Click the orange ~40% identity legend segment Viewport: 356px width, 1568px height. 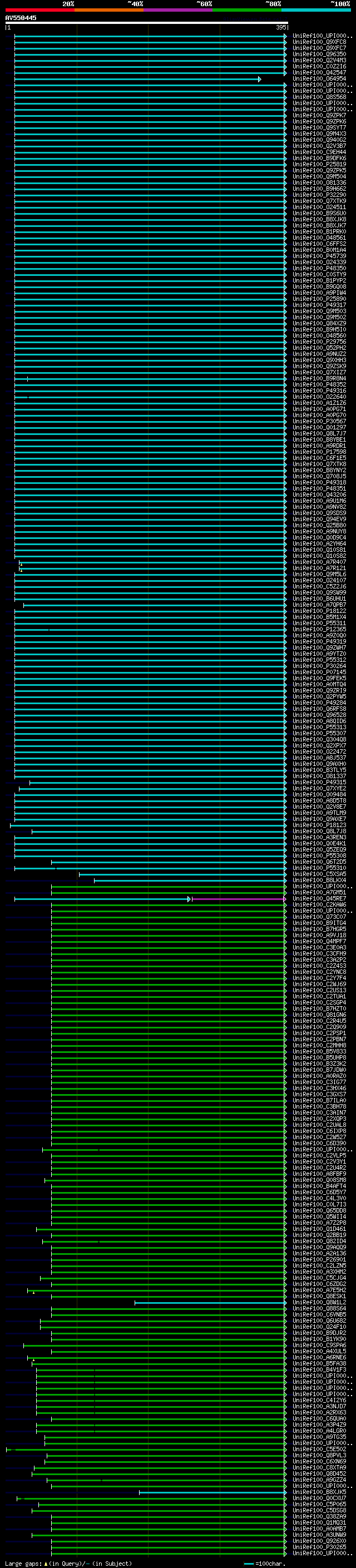point(109,10)
